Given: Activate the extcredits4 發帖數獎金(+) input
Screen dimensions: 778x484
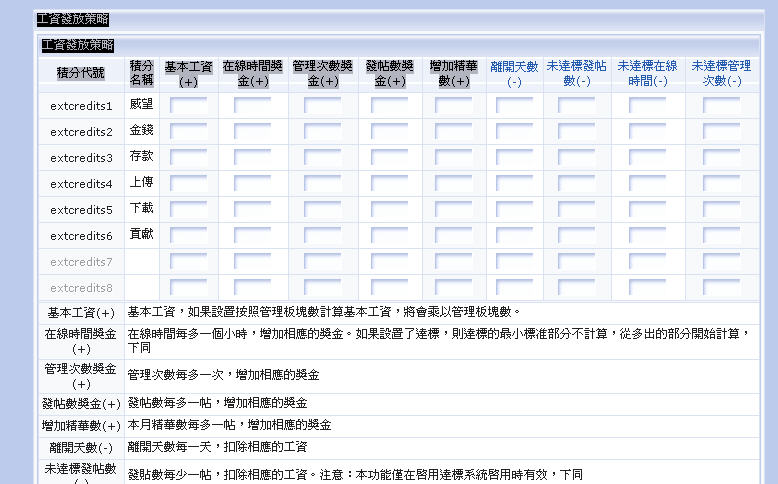Looking at the screenshot, I should click(x=389, y=184).
